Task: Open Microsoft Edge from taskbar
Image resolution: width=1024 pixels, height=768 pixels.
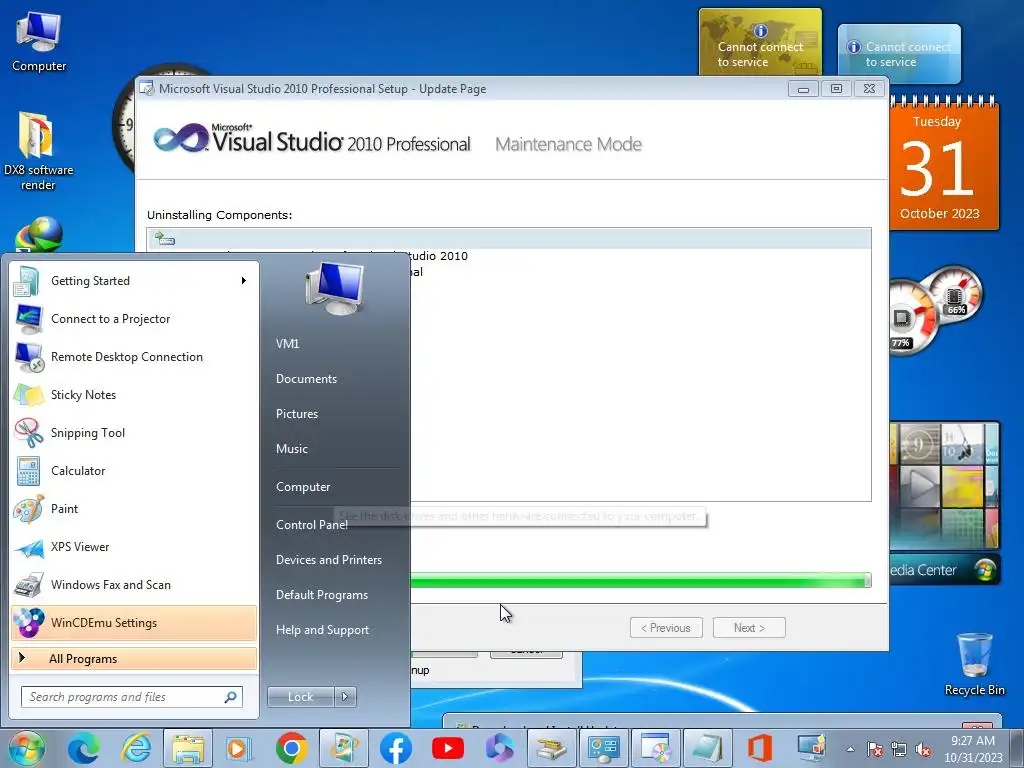Action: (84, 748)
